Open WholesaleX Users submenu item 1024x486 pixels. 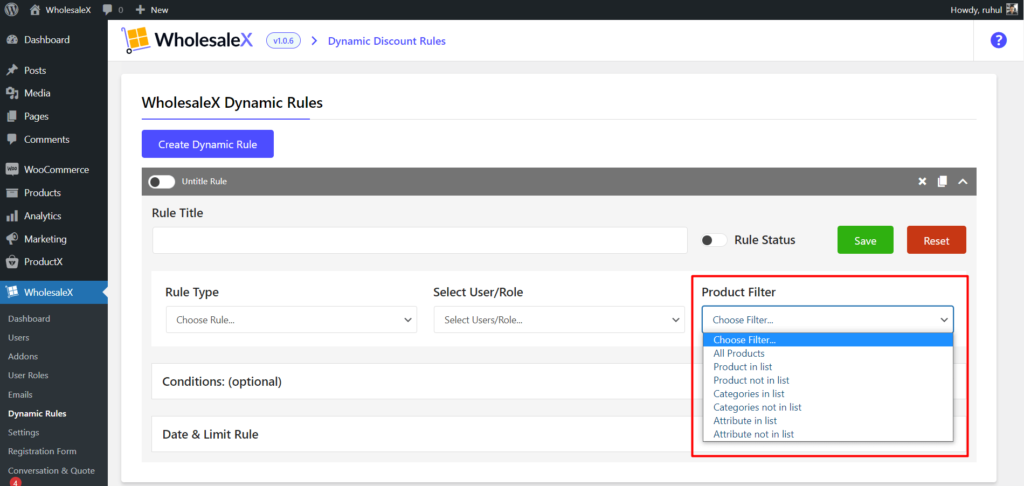pyautogui.click(x=18, y=338)
